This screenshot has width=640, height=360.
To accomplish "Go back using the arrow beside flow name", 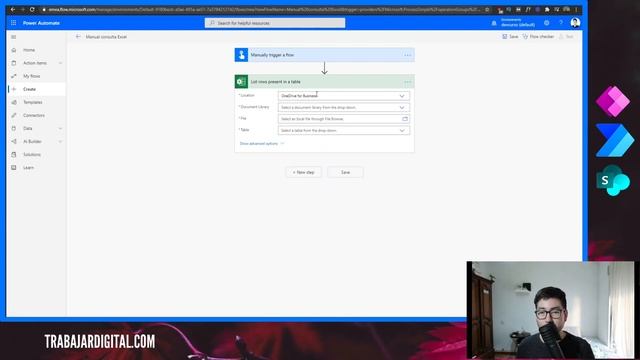I will point(78,37).
